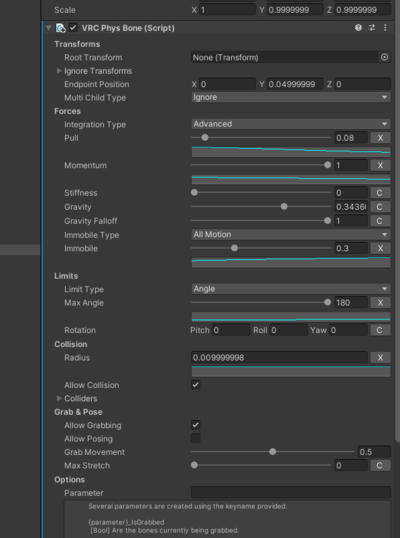Open the Pull curve editor
The image size is (400, 538).
(291, 151)
